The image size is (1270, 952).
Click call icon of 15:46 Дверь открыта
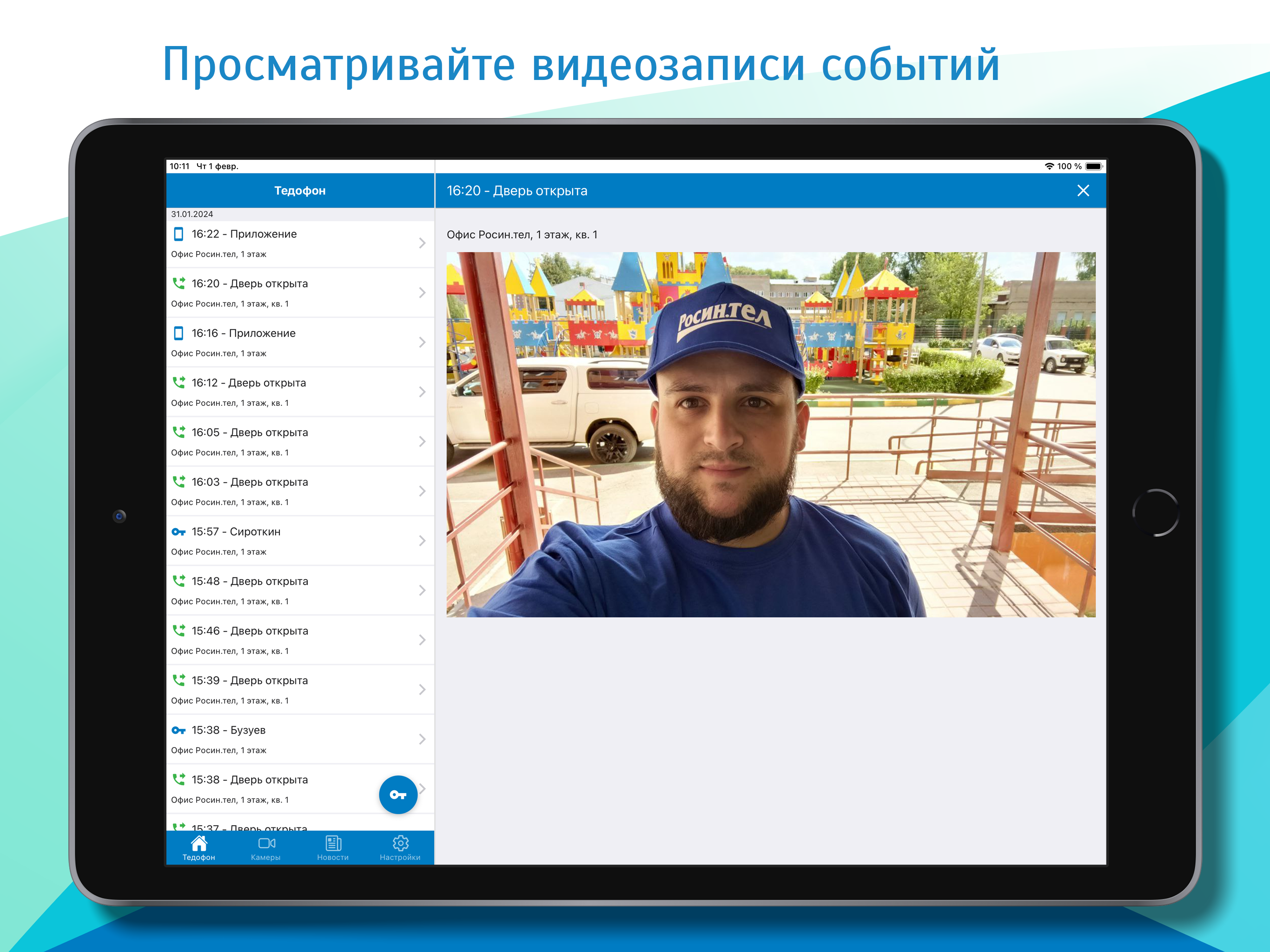pos(179,630)
